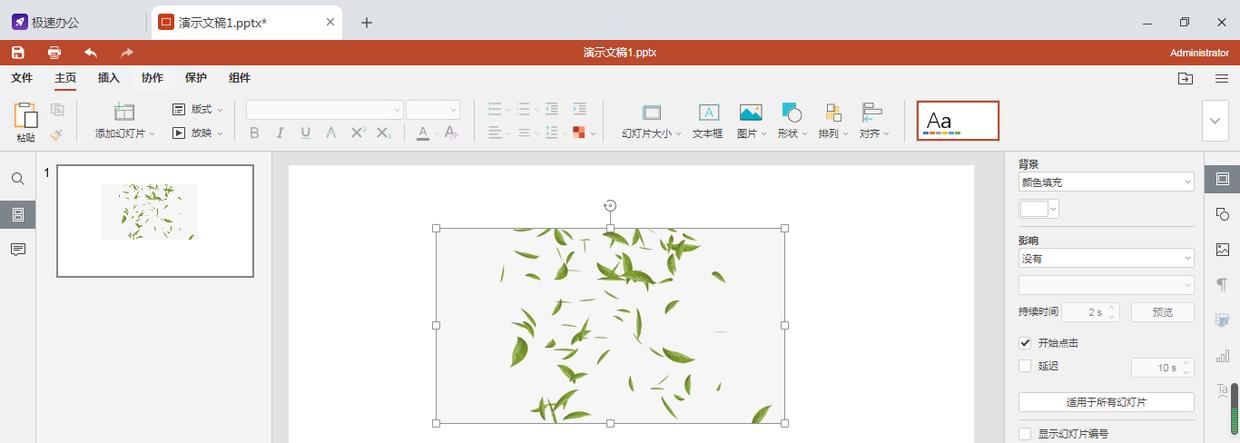The height and width of the screenshot is (443, 1240).
Task: Select the Aa theme thumbnail
Action: point(958,121)
